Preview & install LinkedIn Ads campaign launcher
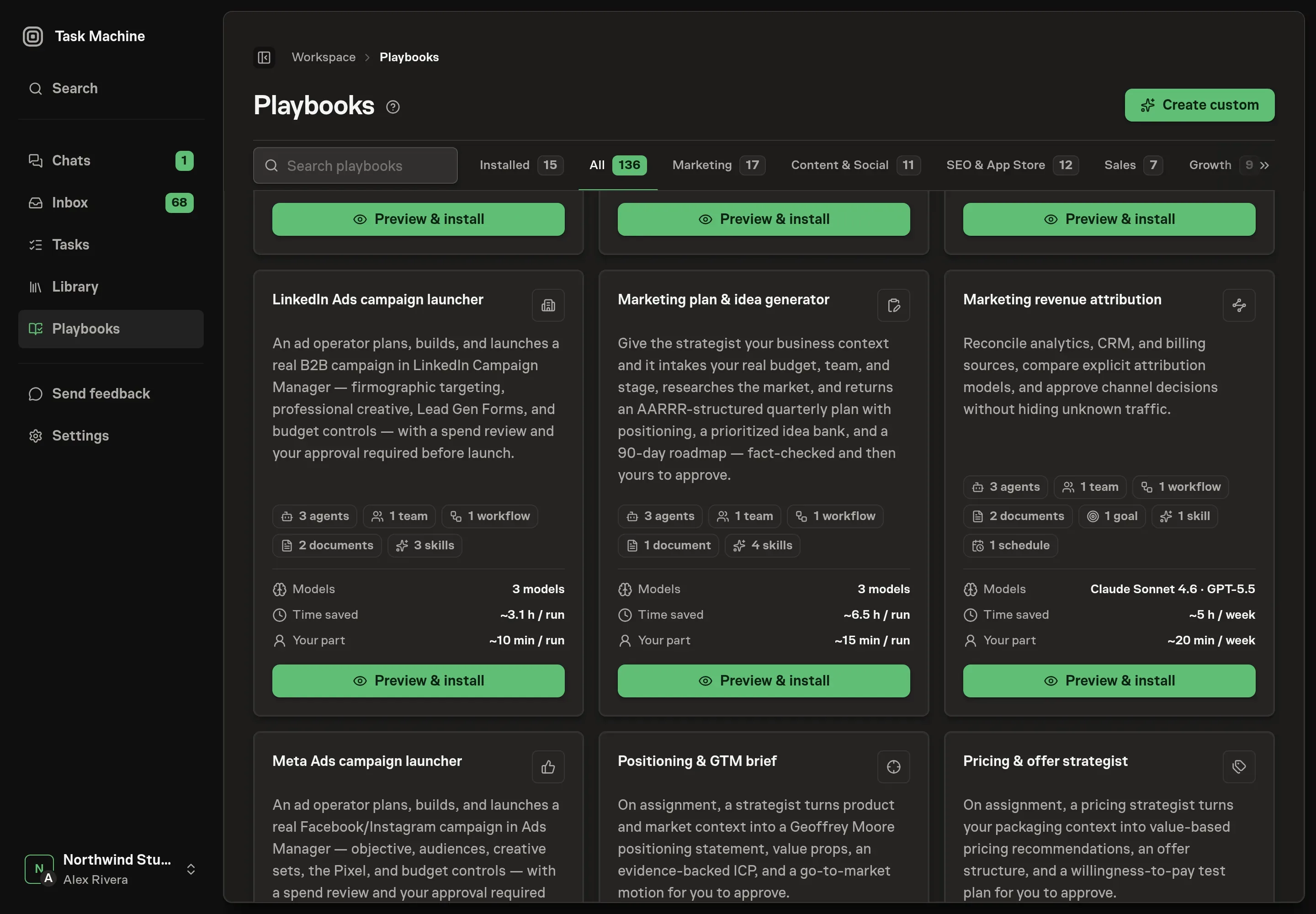 pyautogui.click(x=418, y=681)
